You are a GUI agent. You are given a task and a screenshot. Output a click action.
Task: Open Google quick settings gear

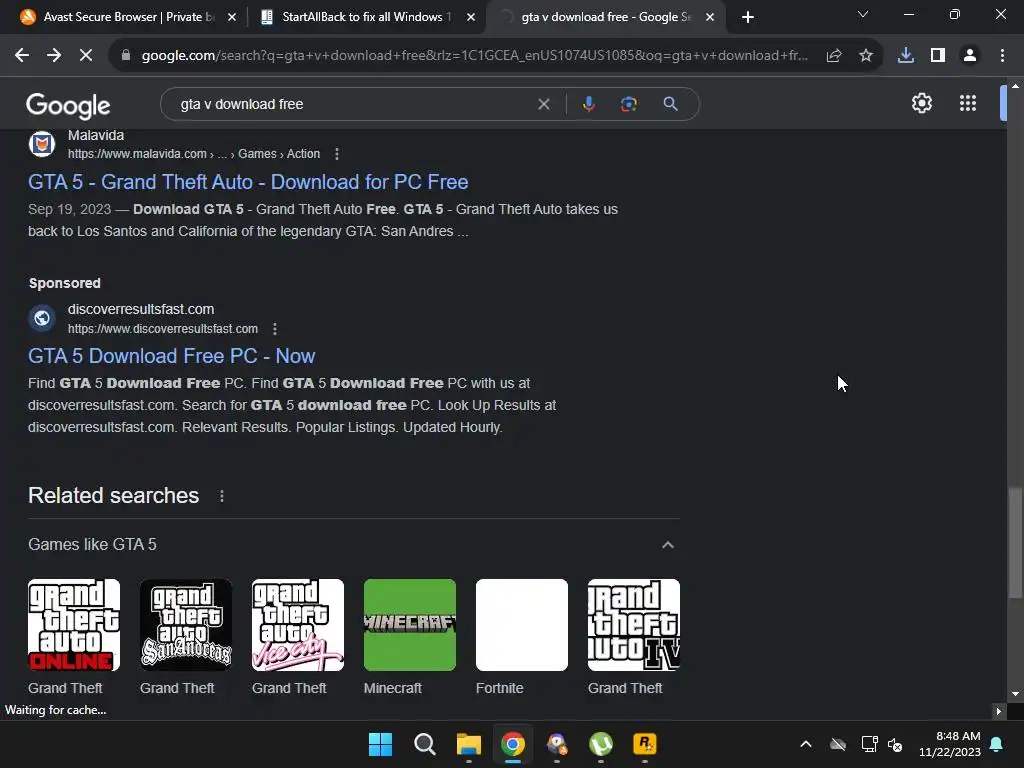point(921,103)
